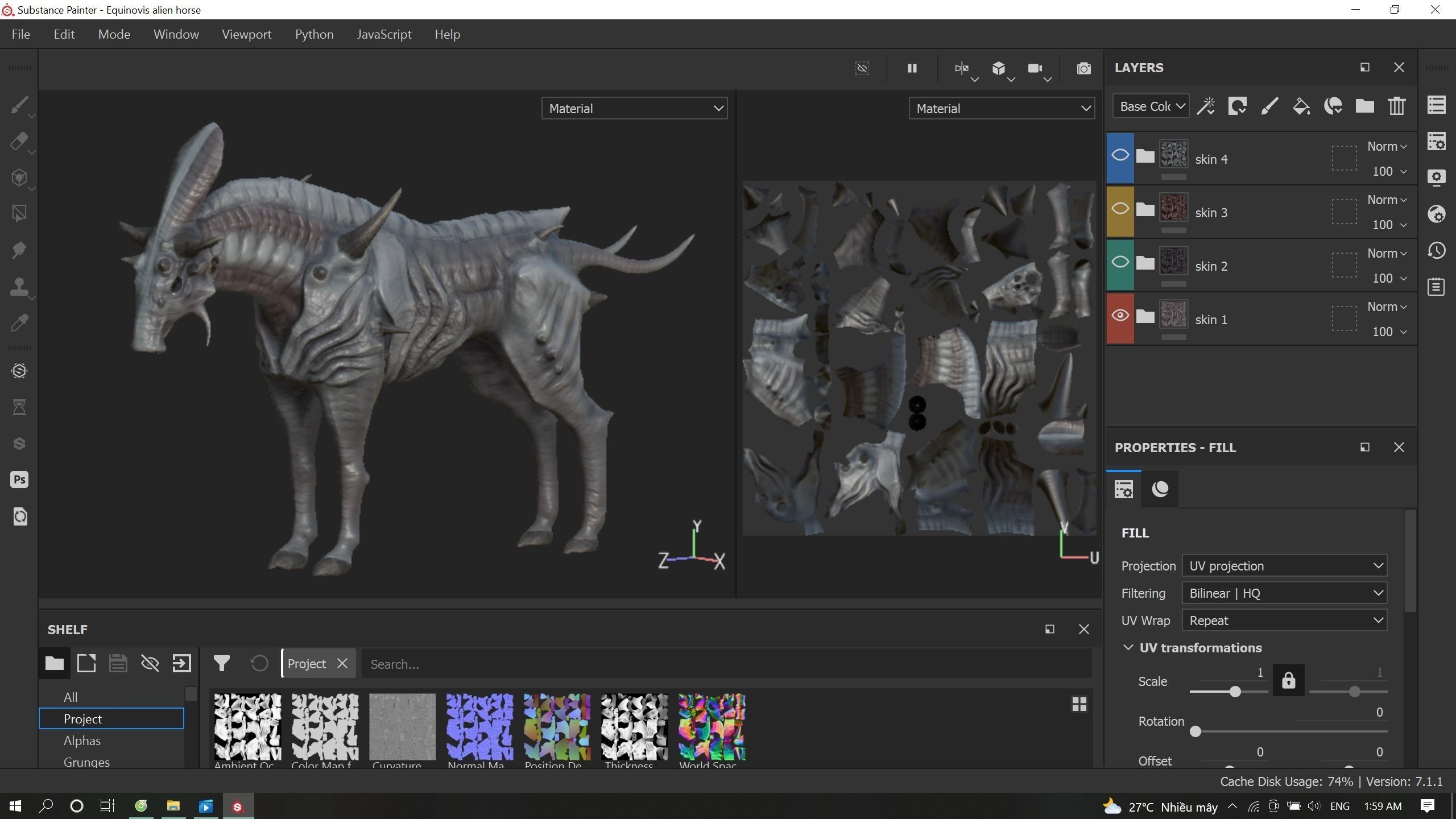Switch to the material properties tab
Viewport: 1456px width, 819px height.
tap(1160, 489)
